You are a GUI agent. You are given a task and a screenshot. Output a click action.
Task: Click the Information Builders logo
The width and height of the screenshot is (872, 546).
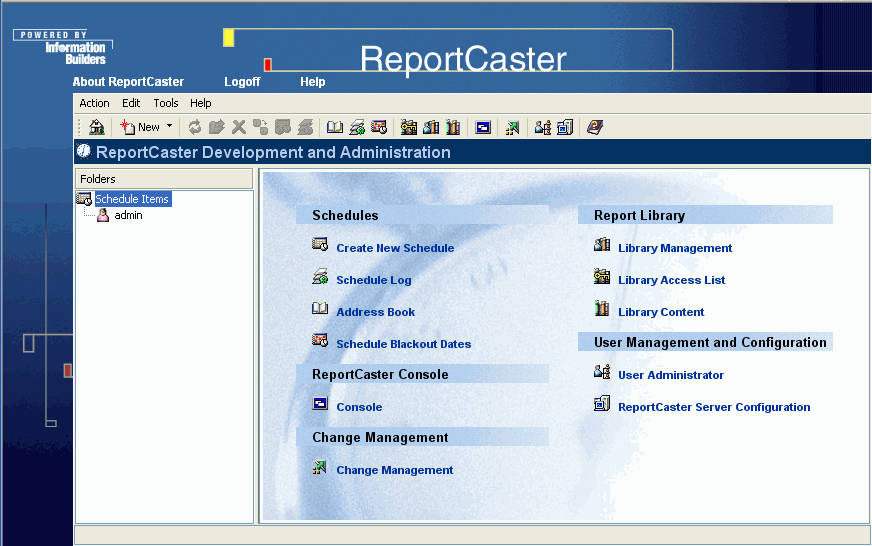point(63,48)
